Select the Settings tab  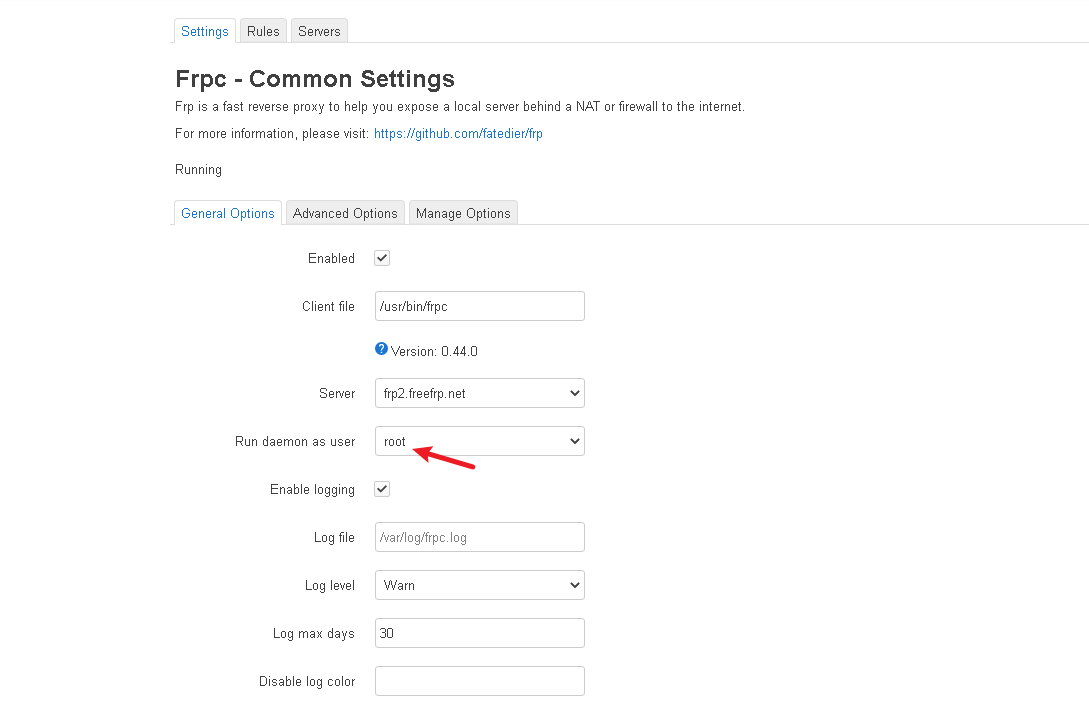(x=205, y=31)
